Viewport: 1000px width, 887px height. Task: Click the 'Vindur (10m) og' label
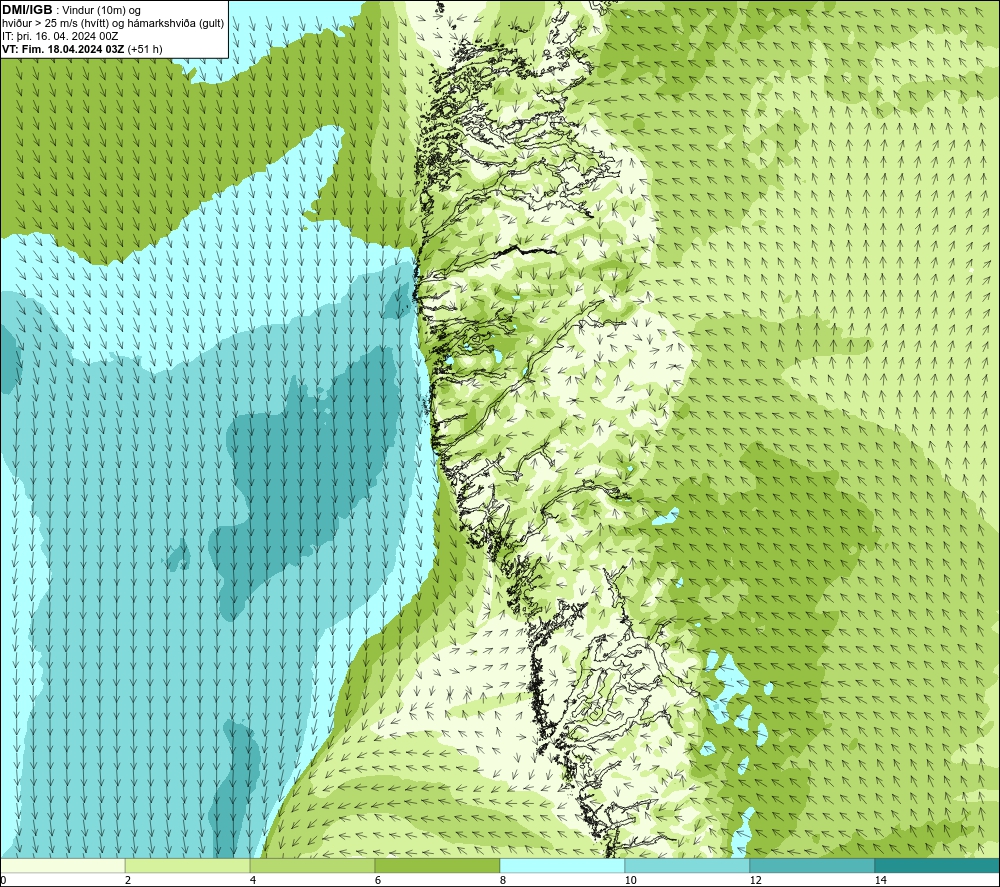(x=101, y=11)
